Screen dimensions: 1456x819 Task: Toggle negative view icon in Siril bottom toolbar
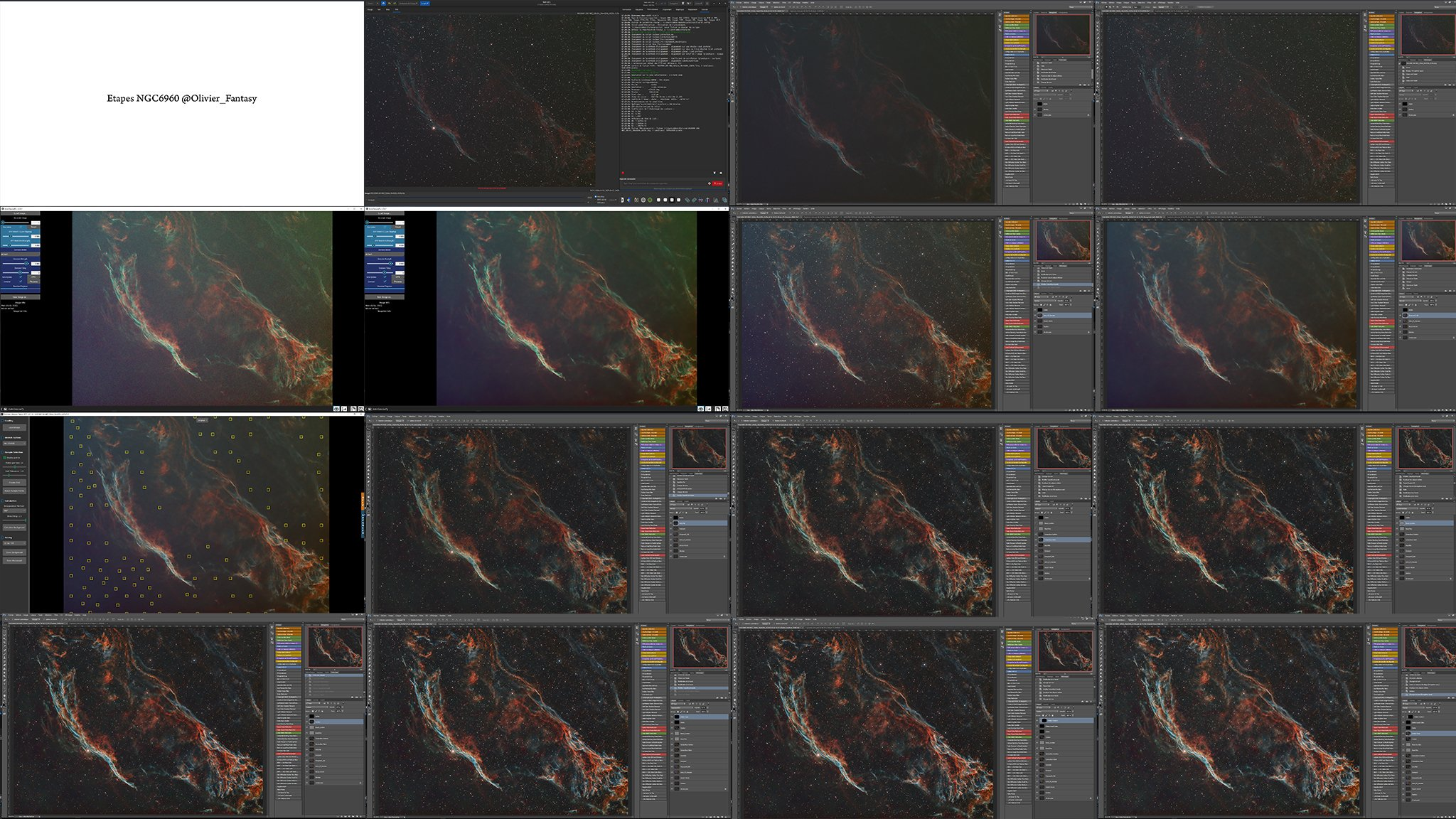622,200
